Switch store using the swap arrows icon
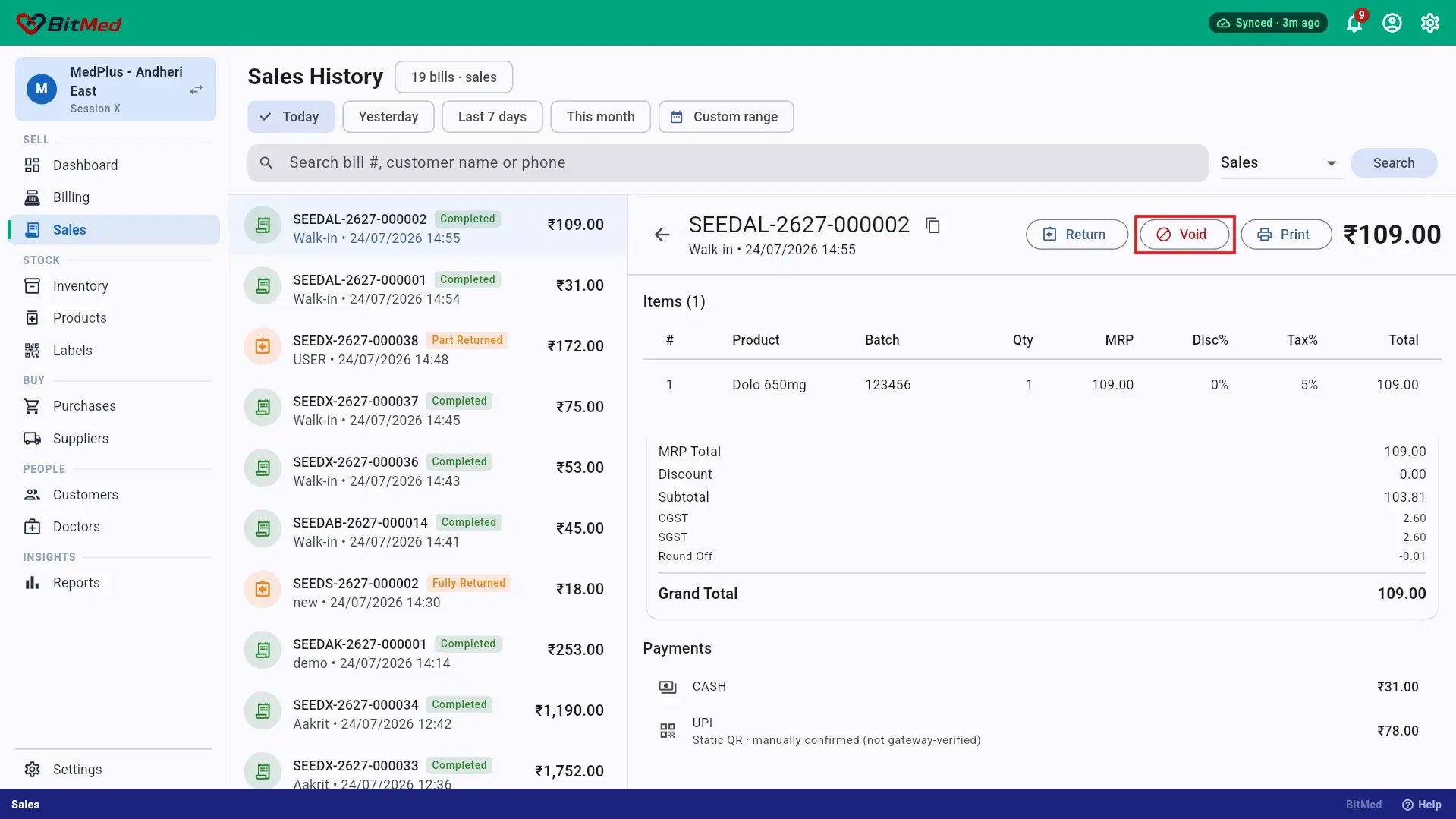 click(x=197, y=90)
